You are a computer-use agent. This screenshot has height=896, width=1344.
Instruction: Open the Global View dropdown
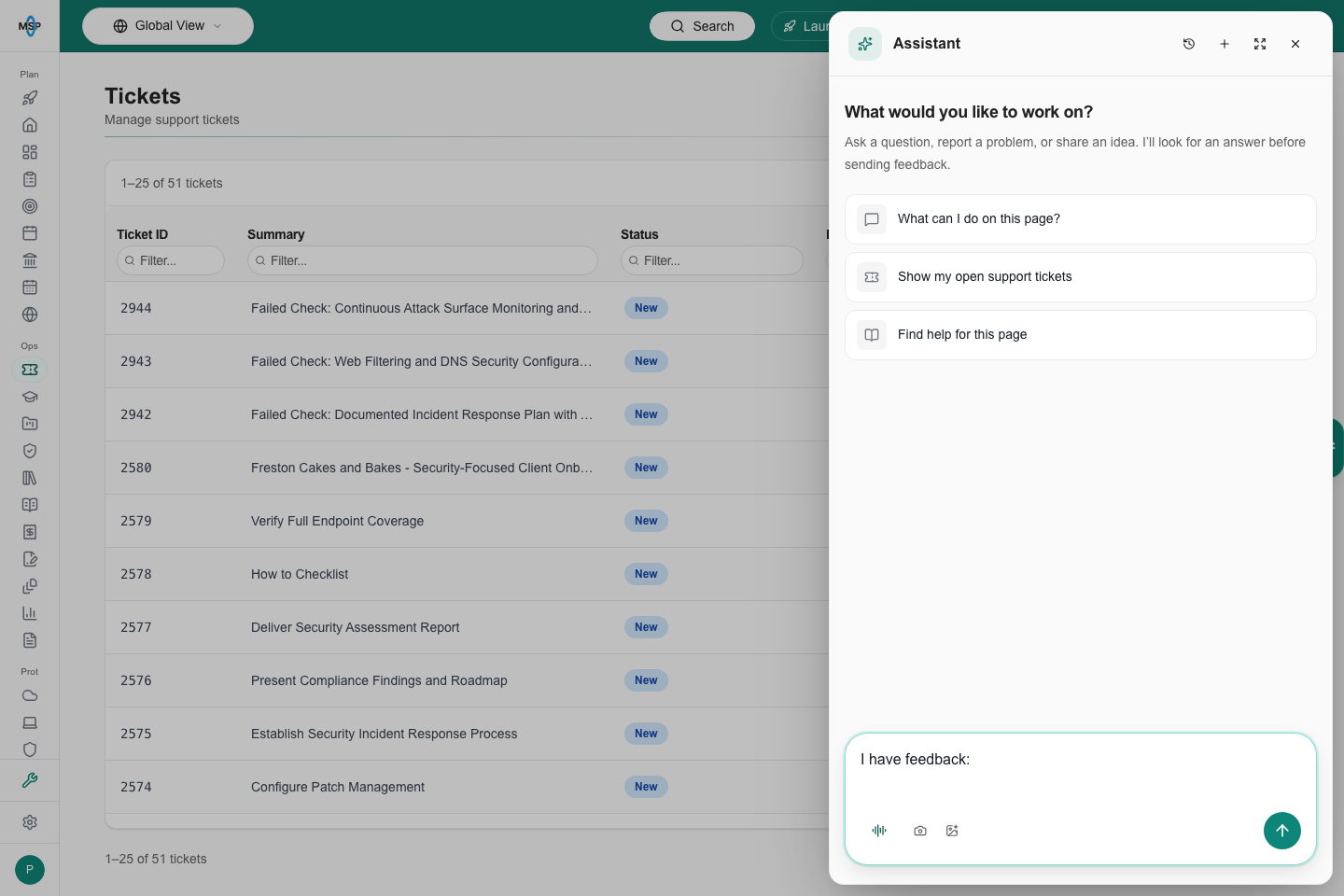pos(168,26)
